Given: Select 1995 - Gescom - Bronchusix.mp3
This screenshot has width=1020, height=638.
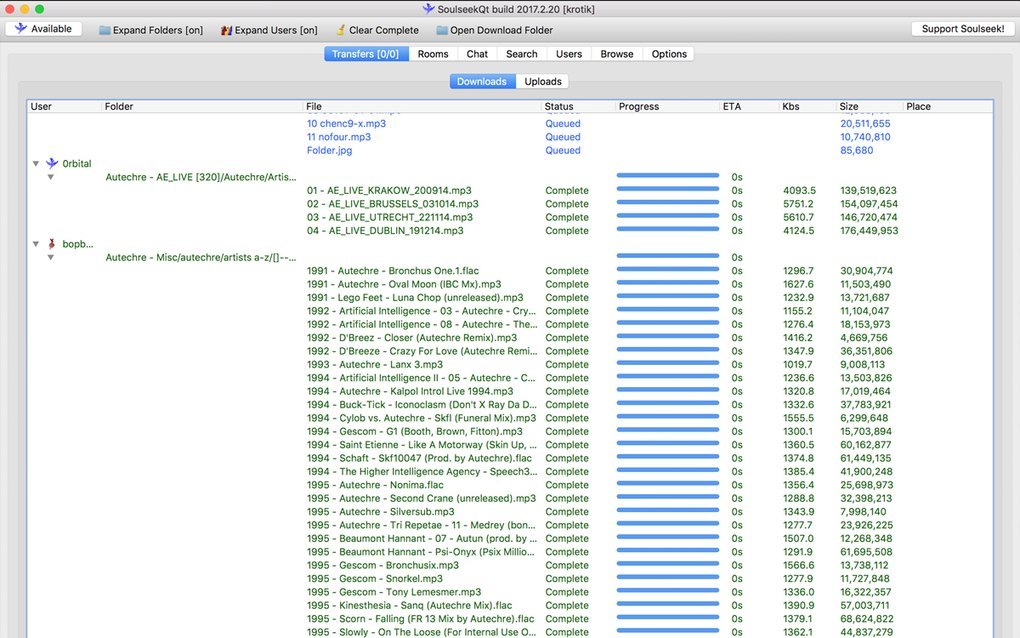Looking at the screenshot, I should point(382,566).
